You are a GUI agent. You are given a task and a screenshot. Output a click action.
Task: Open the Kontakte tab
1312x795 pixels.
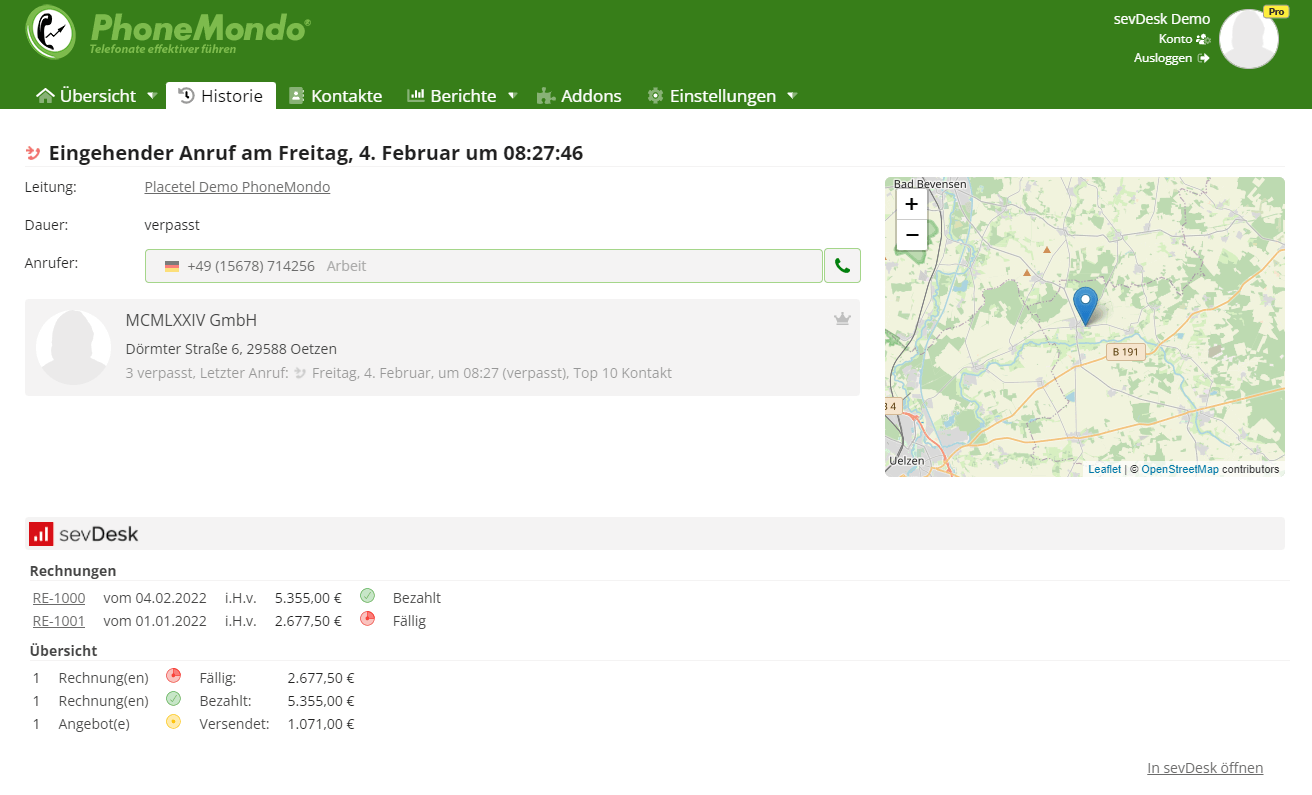336,96
